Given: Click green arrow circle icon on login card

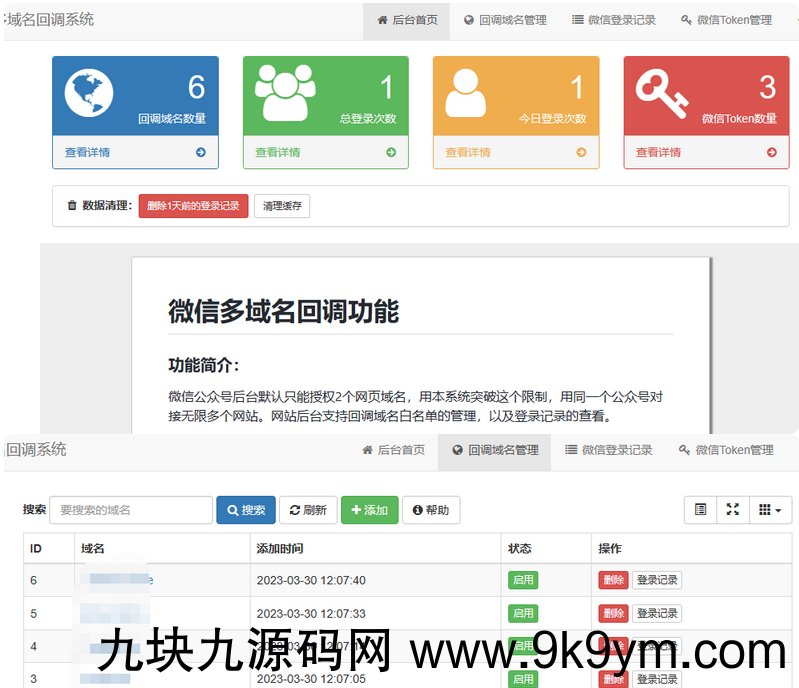Looking at the screenshot, I should point(391,152).
